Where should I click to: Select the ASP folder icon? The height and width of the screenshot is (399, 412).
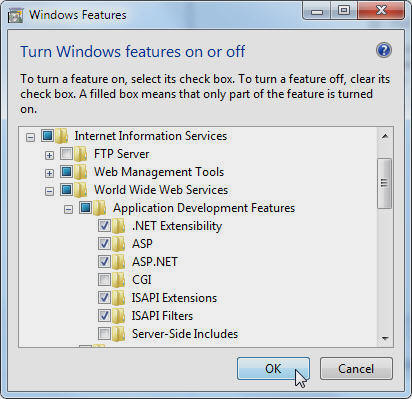119,244
